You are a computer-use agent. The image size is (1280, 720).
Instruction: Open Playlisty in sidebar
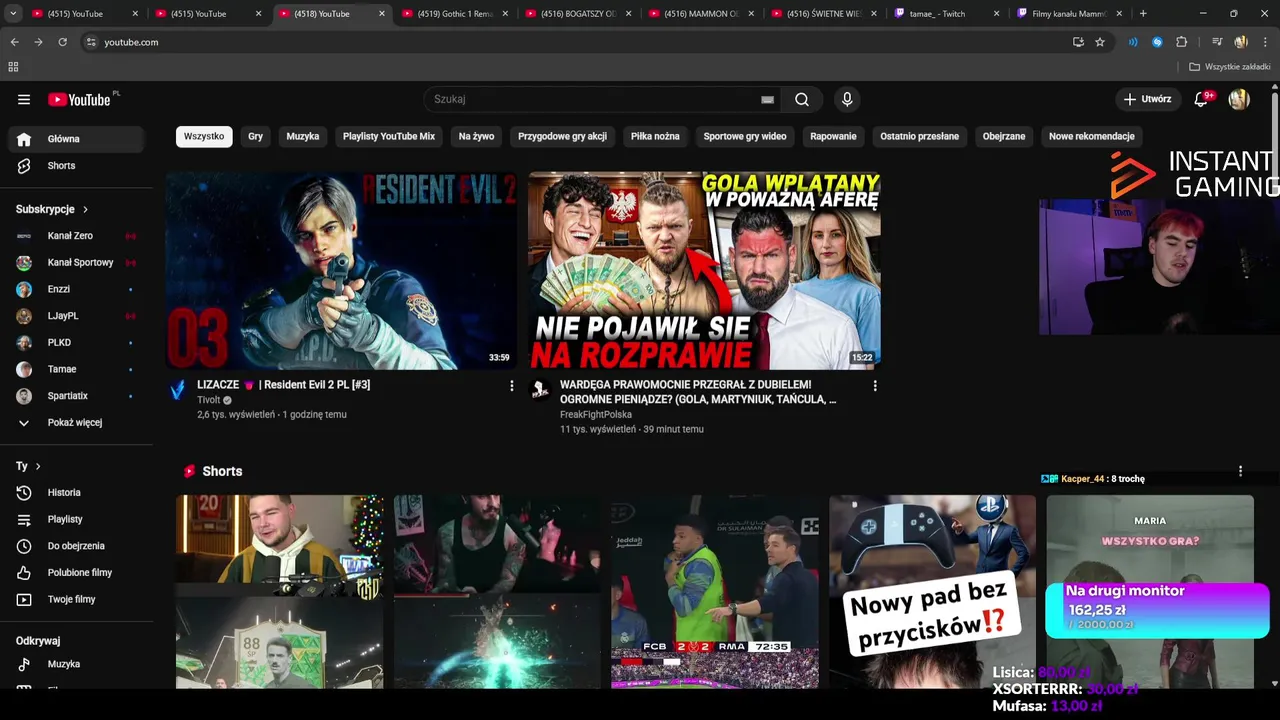[76, 520]
